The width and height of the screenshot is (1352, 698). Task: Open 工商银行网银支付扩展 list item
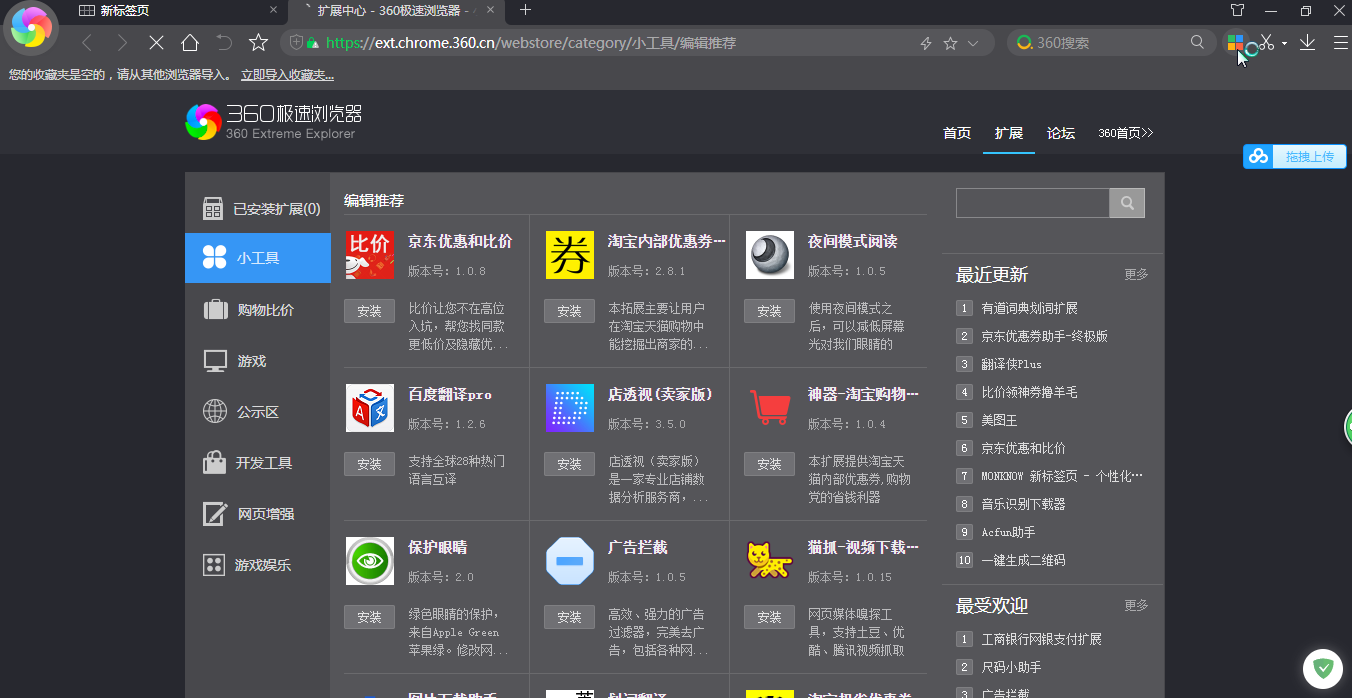click(1041, 639)
